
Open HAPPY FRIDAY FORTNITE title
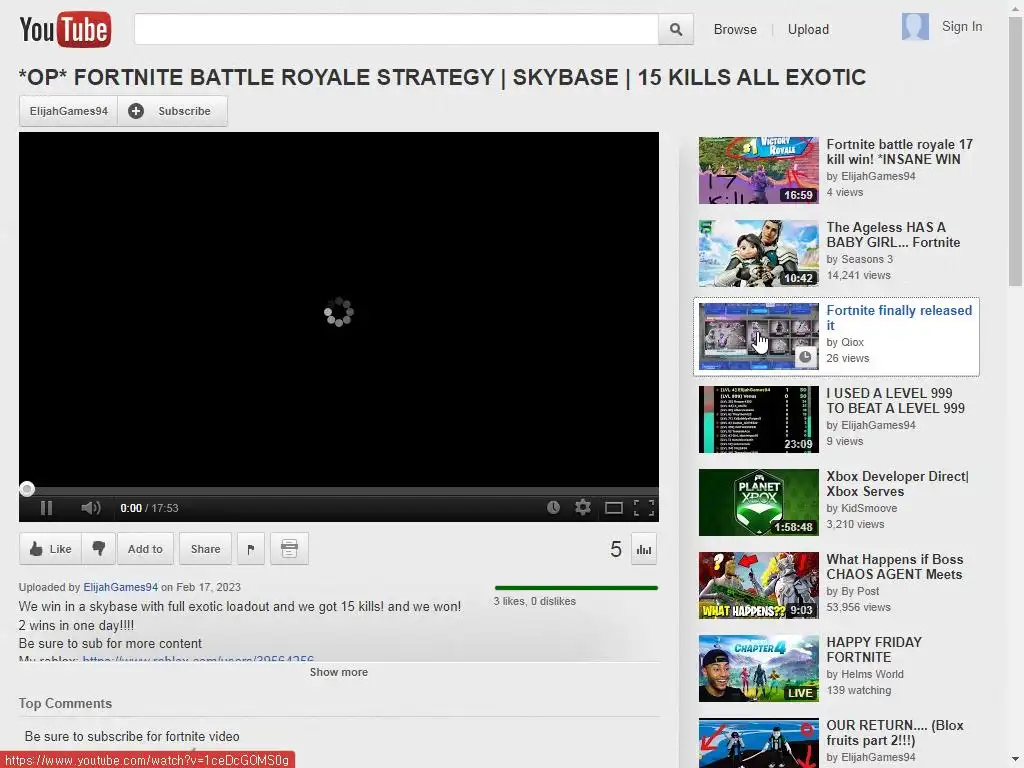point(874,649)
